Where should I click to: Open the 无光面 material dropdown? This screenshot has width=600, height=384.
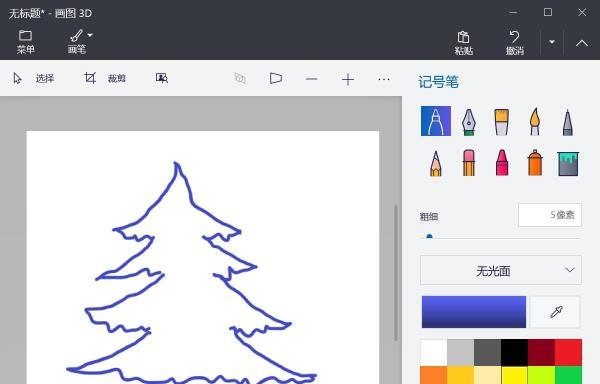(x=501, y=270)
